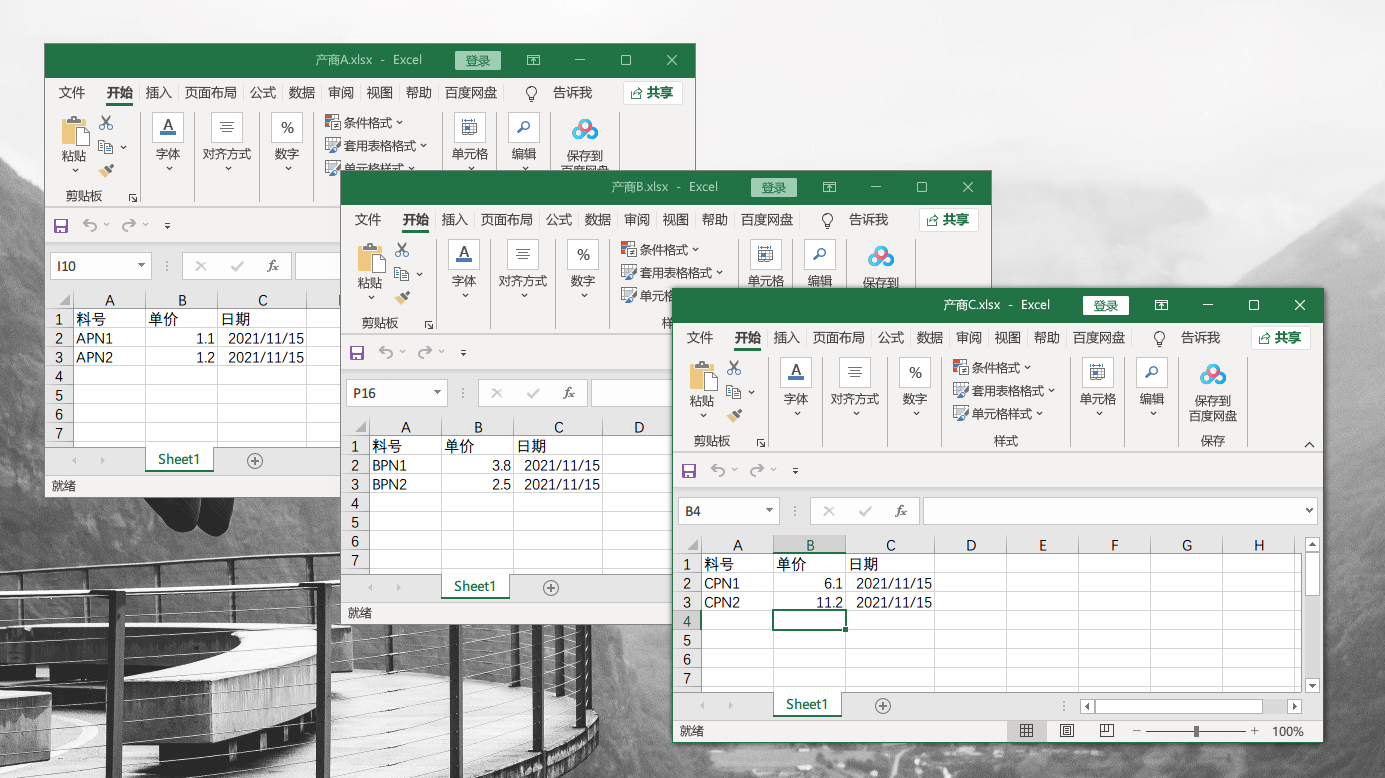Click zoom slider handle in 产商C window
The width and height of the screenshot is (1385, 778).
pos(1197,731)
